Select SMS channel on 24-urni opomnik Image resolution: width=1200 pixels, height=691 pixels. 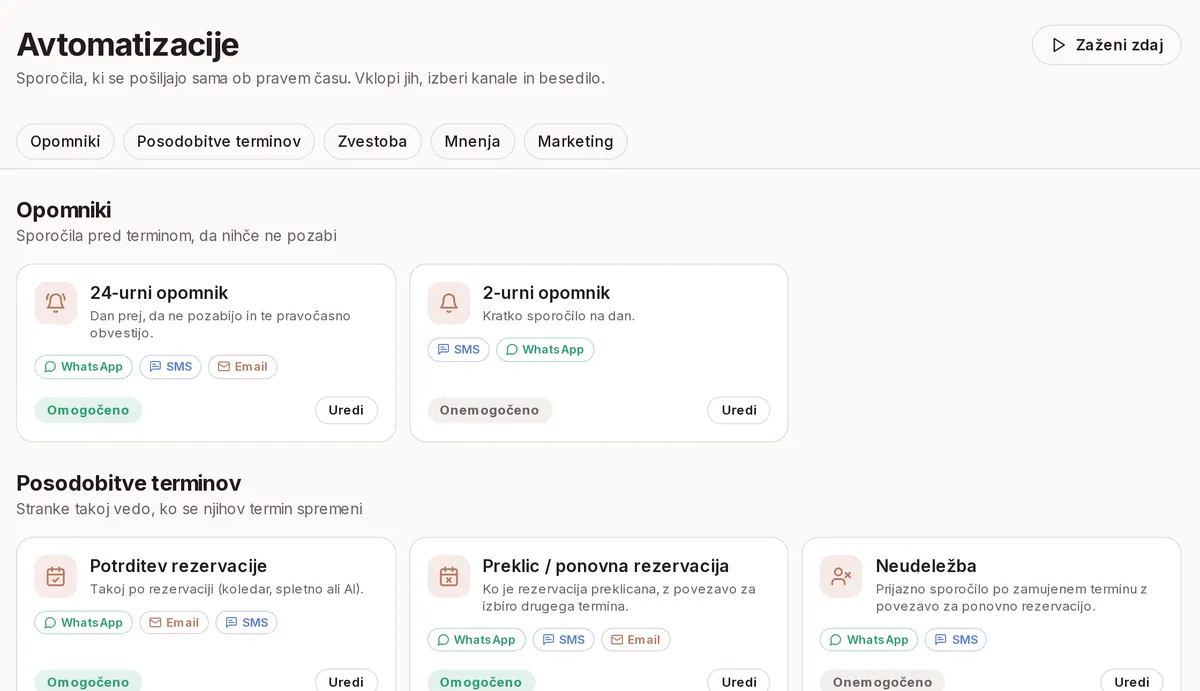click(170, 367)
